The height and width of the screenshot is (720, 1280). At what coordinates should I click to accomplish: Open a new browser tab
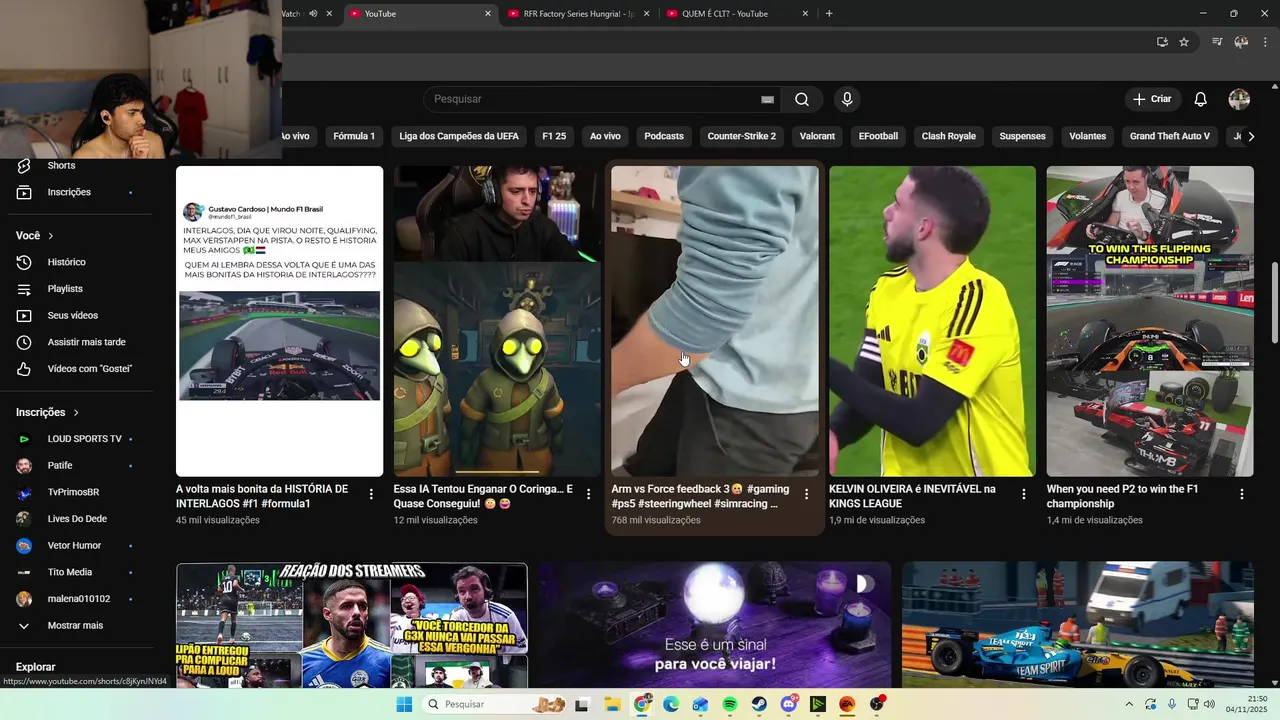[829, 14]
